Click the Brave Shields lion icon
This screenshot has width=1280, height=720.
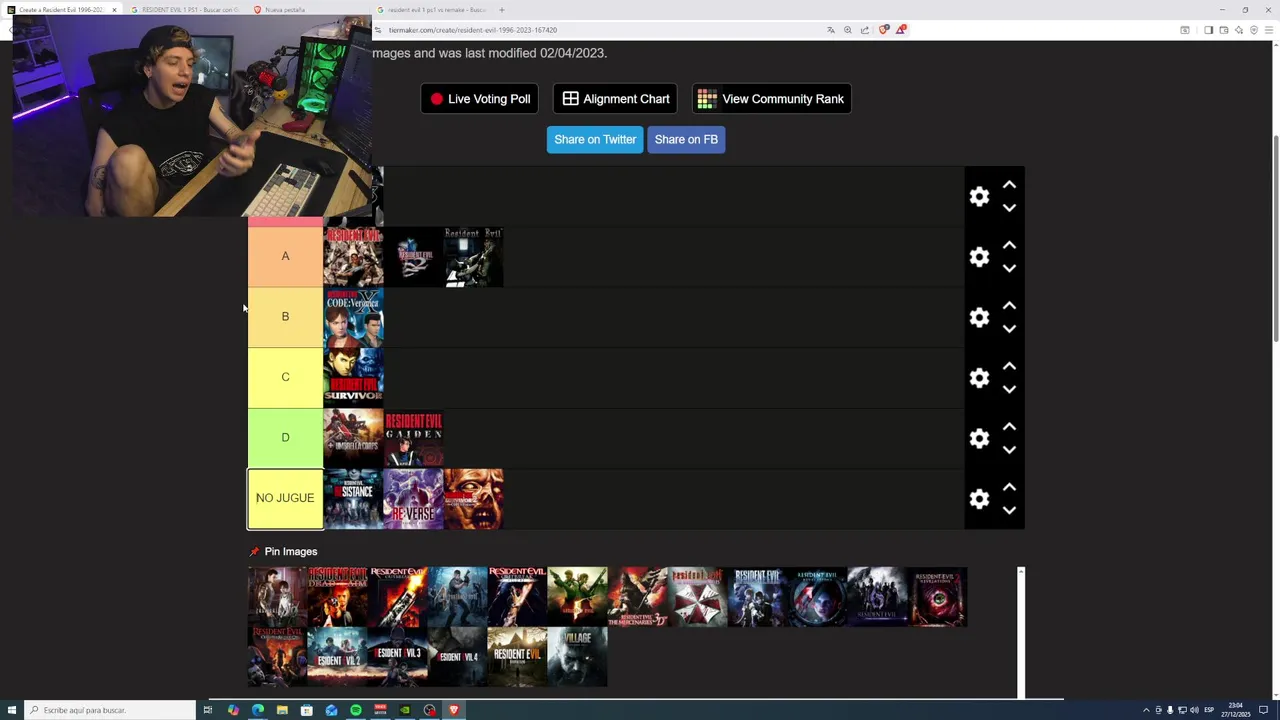883,30
